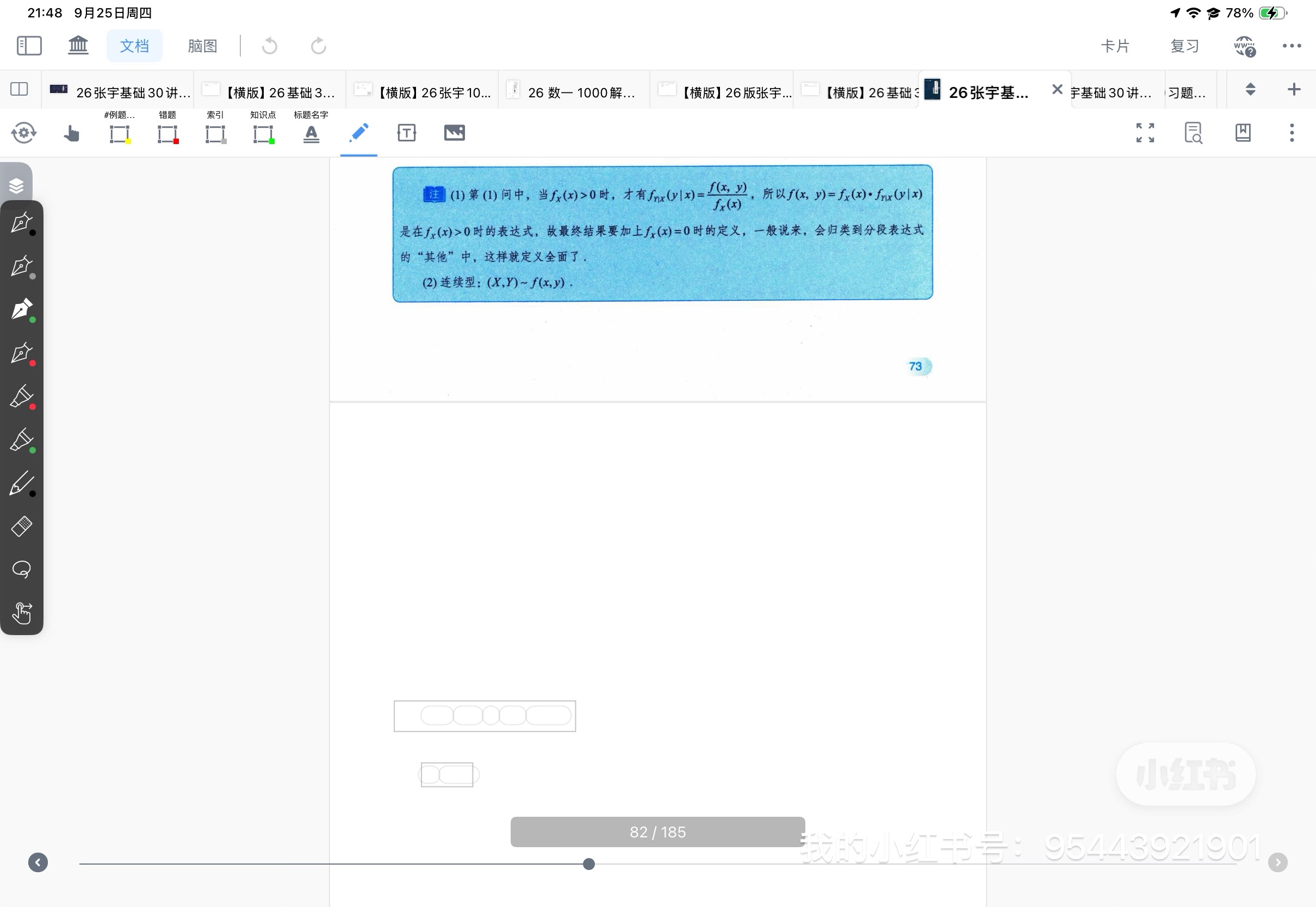This screenshot has width=1316, height=907.
Task: Undo the last action
Action: (270, 46)
